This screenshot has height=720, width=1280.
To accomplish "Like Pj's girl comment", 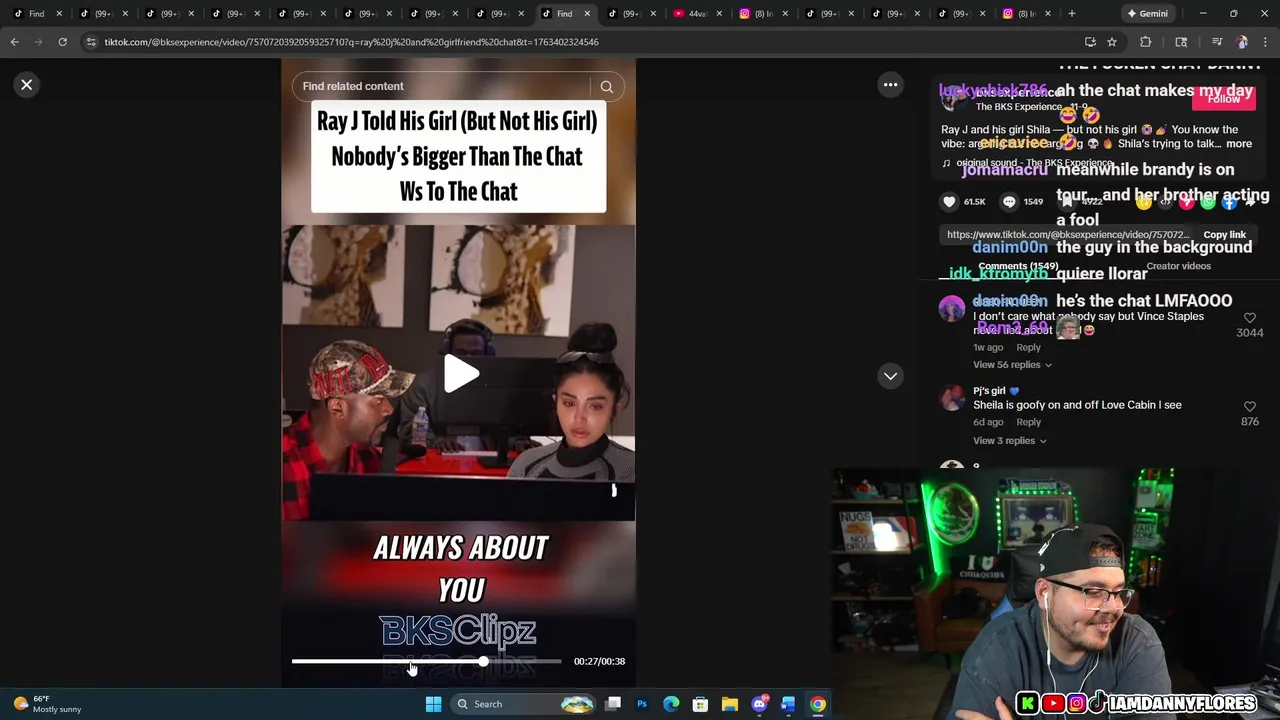I will [x=1249, y=406].
